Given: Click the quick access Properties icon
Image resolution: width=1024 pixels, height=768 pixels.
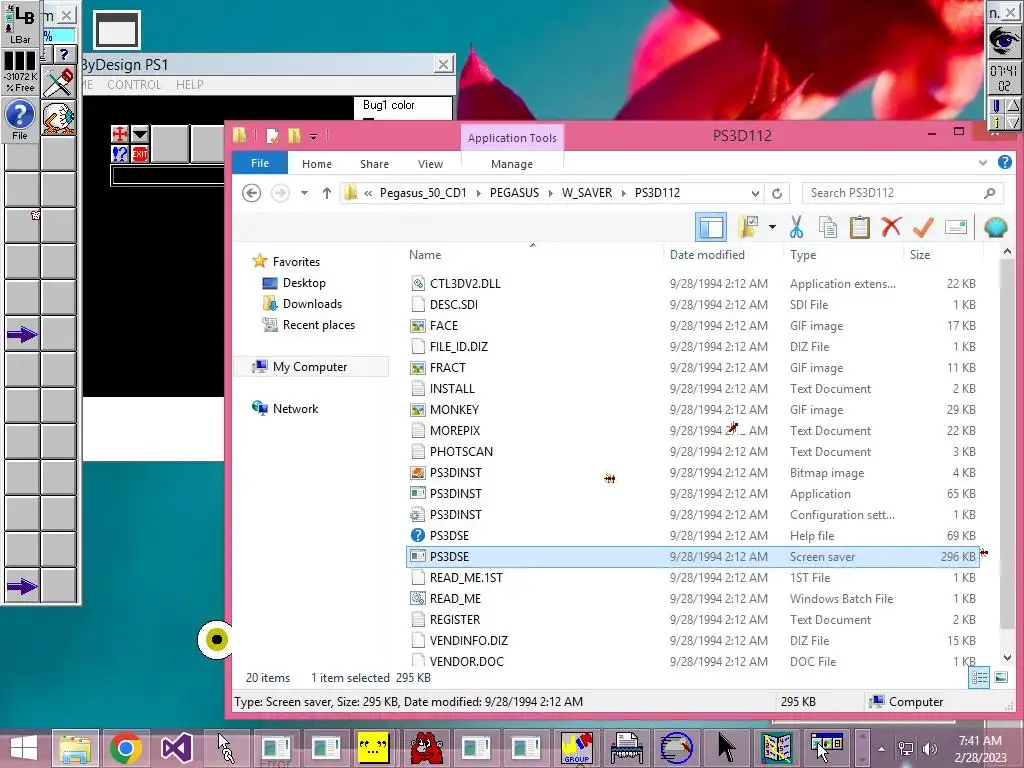Looking at the screenshot, I should 273,136.
